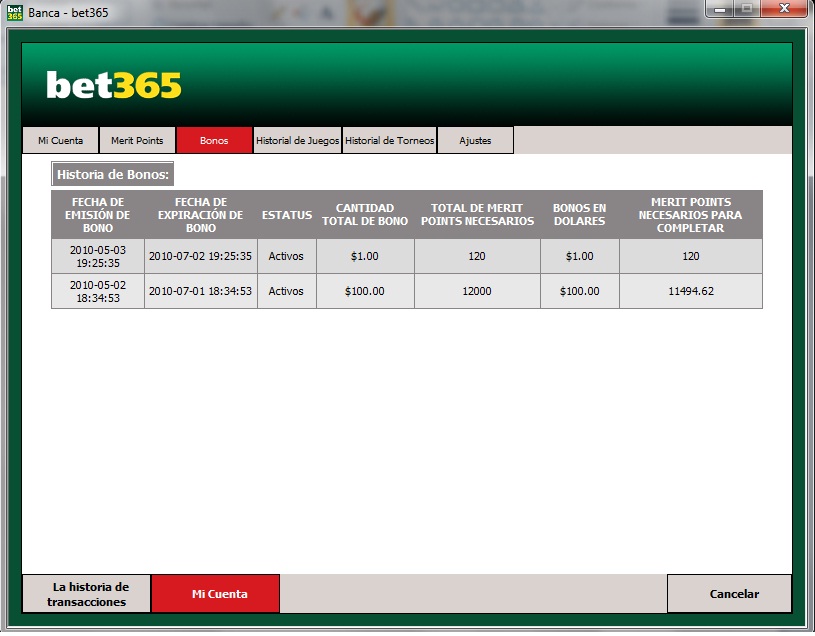815x636 pixels.
Task: Close the Banca - bet365 window
Action: [784, 9]
